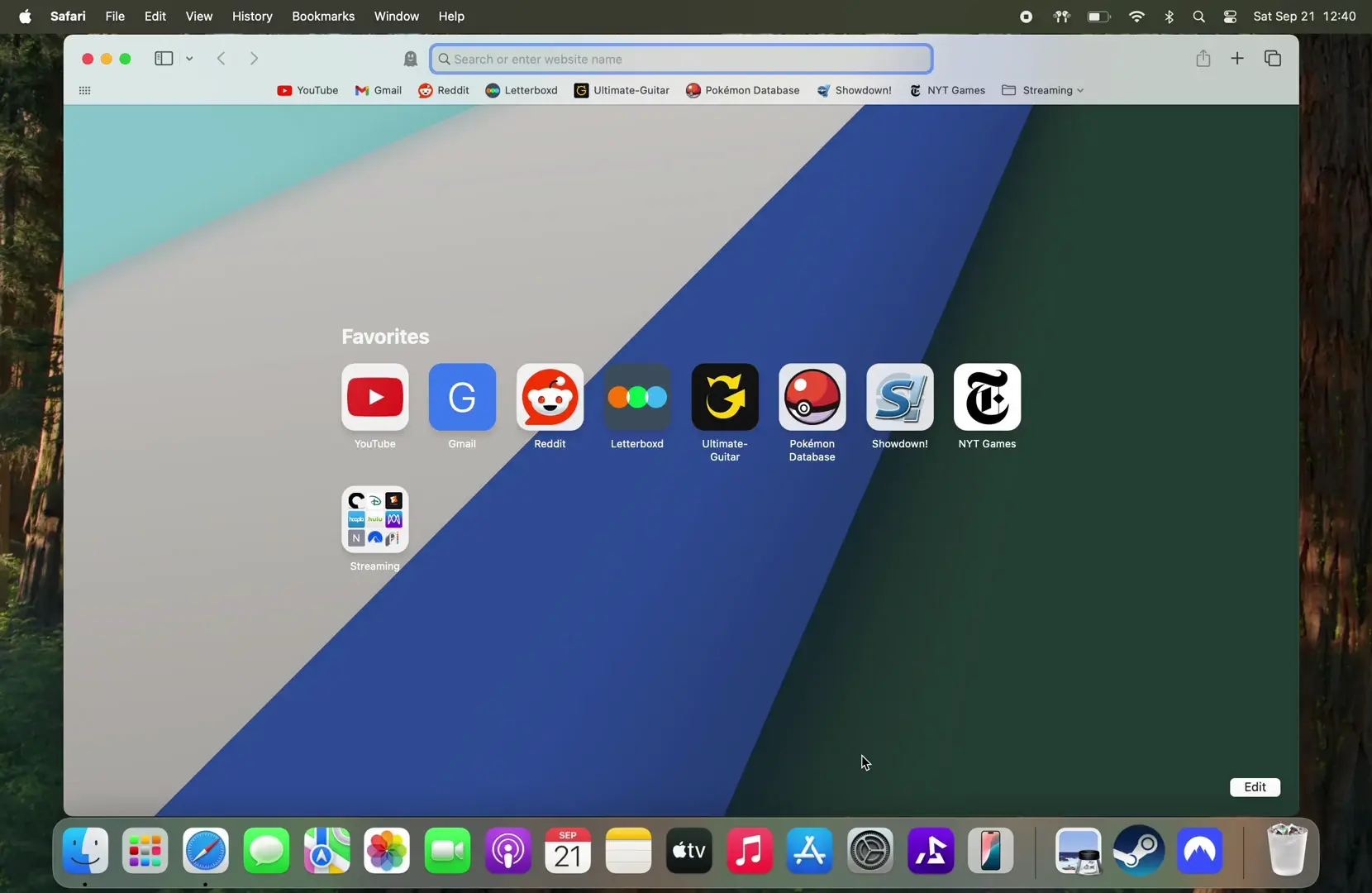Open Letterboxd from the favorites bar

coord(522,91)
